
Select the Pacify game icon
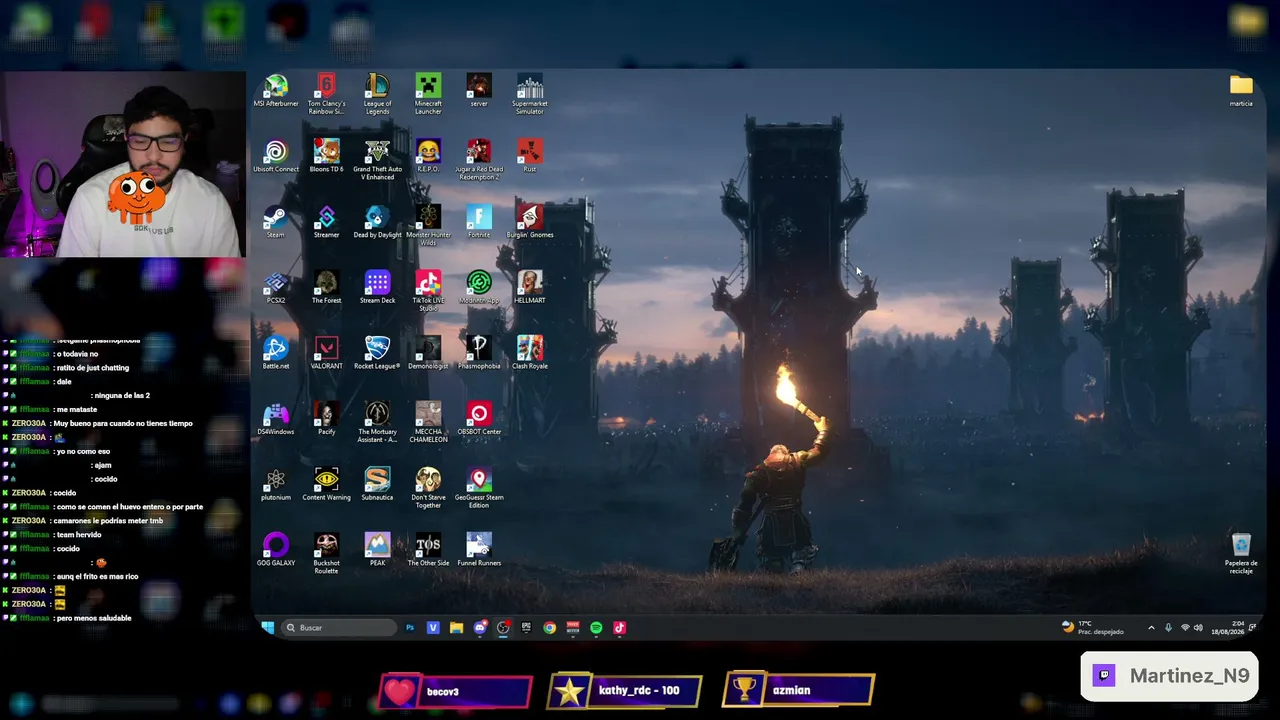click(x=326, y=418)
